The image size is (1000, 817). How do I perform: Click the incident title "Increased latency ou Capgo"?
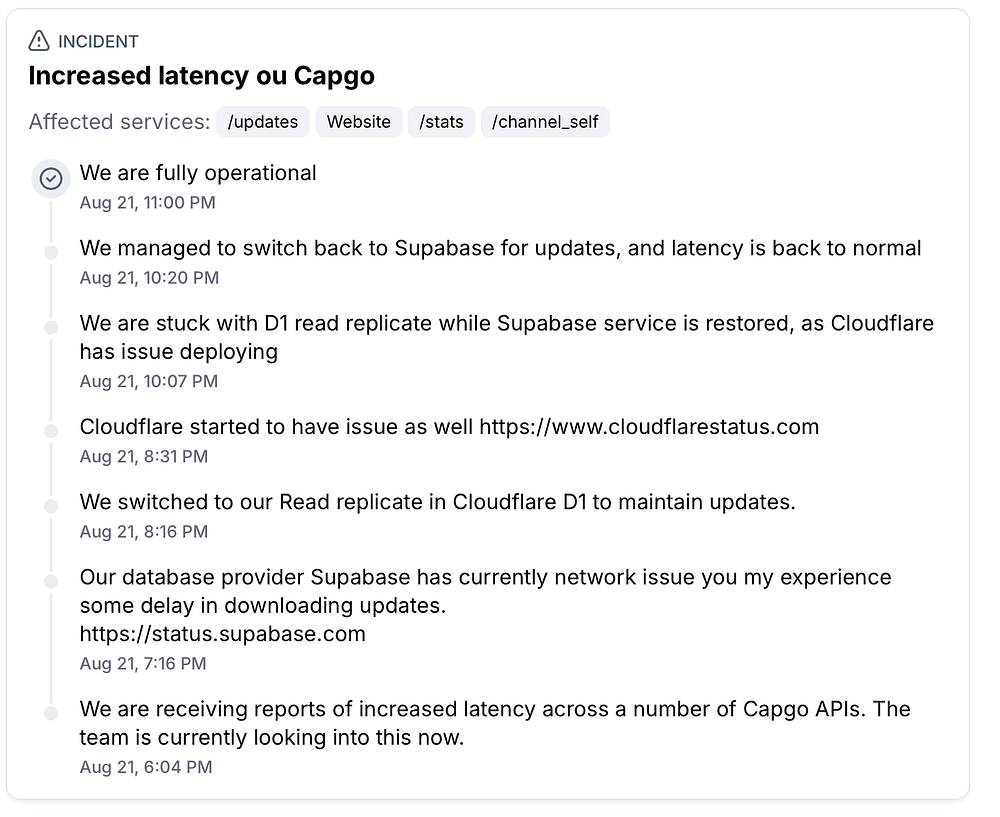click(201, 76)
